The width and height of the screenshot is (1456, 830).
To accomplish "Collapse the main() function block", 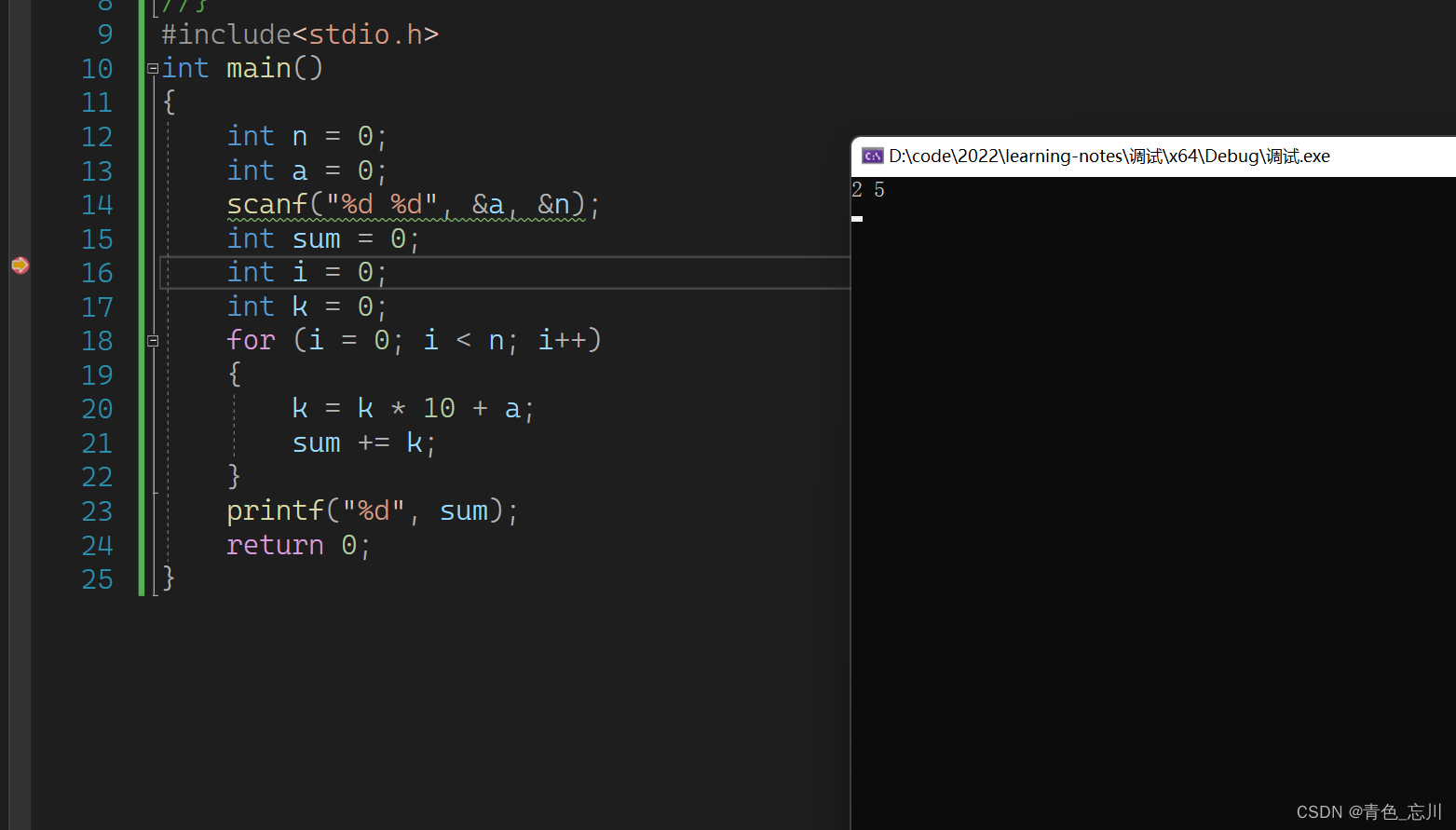I will coord(153,69).
